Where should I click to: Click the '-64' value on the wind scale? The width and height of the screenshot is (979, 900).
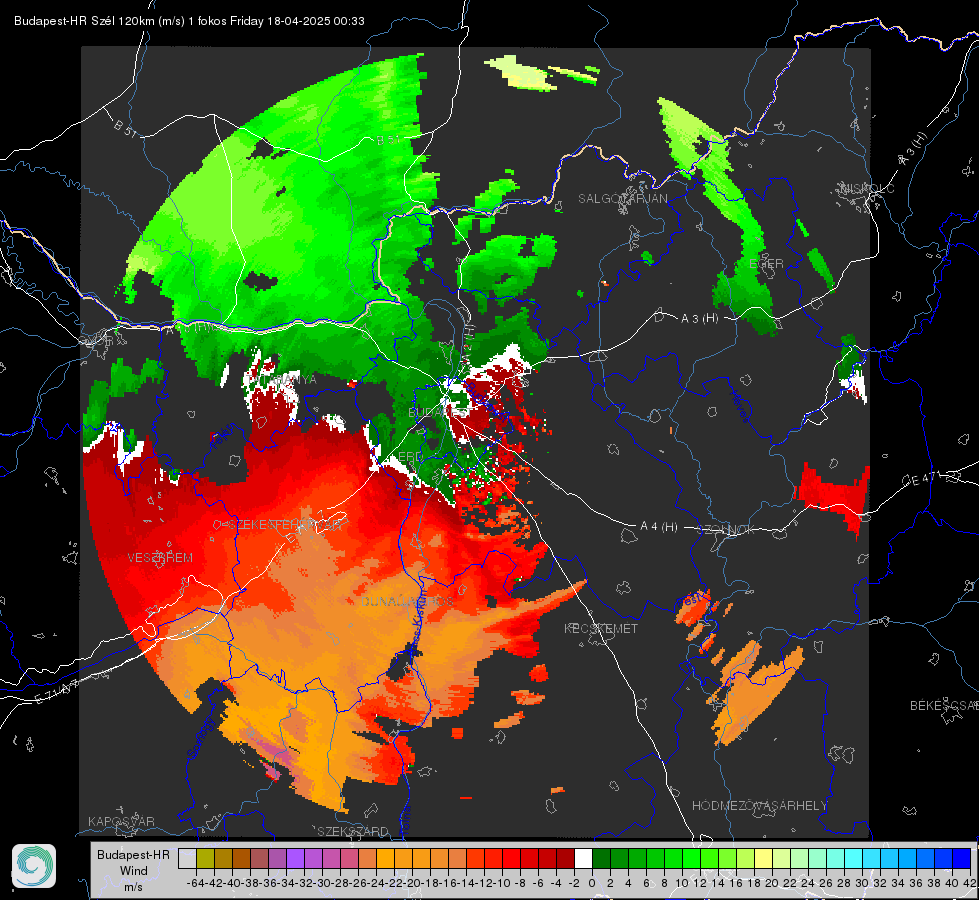(195, 883)
